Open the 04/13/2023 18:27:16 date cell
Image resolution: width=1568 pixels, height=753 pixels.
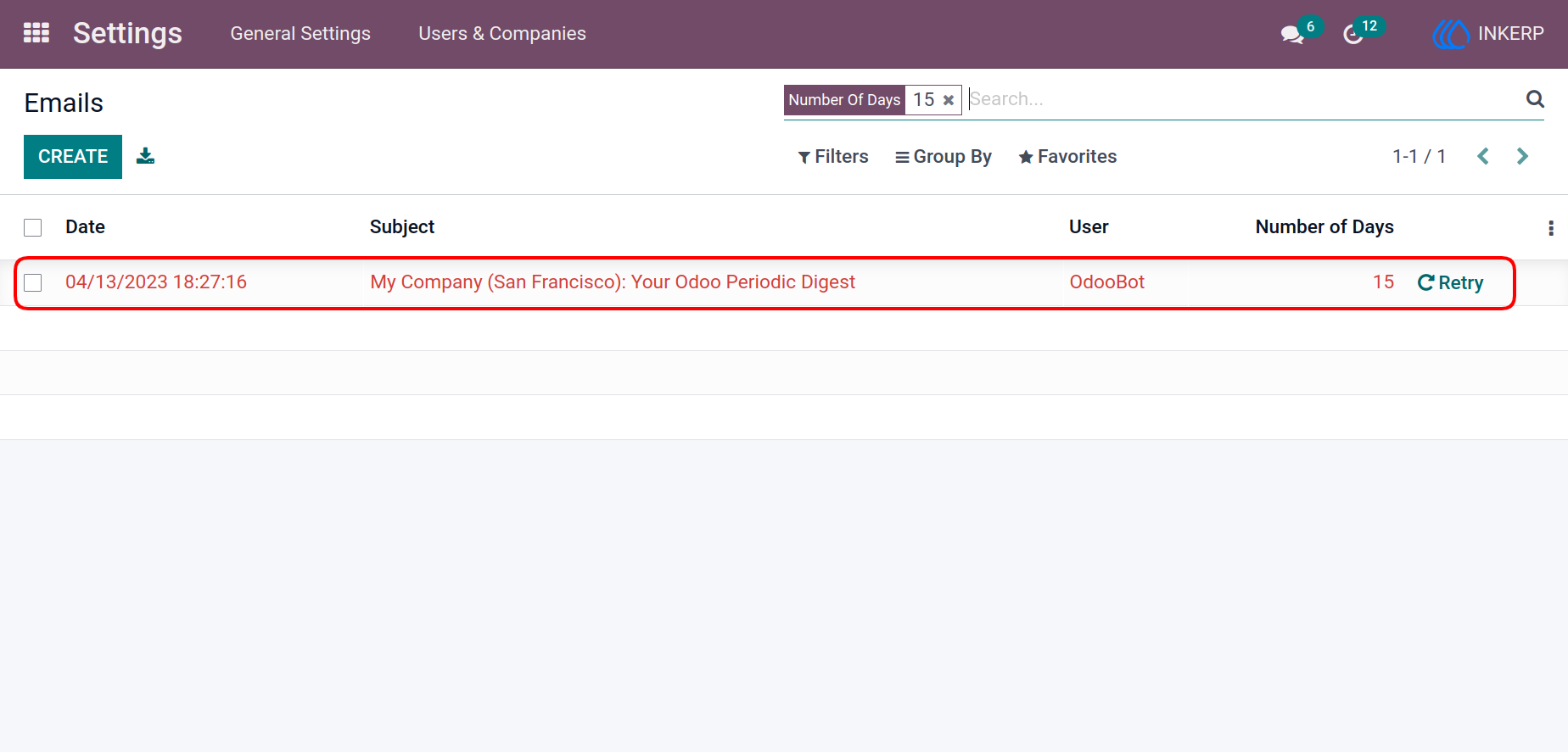coord(156,282)
